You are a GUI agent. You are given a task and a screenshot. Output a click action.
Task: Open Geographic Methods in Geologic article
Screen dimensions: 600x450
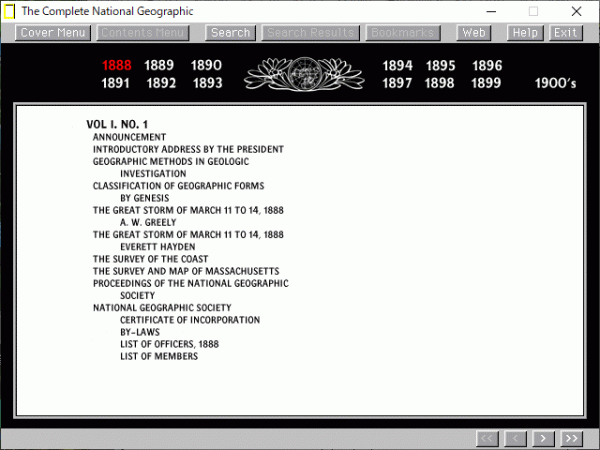point(171,161)
